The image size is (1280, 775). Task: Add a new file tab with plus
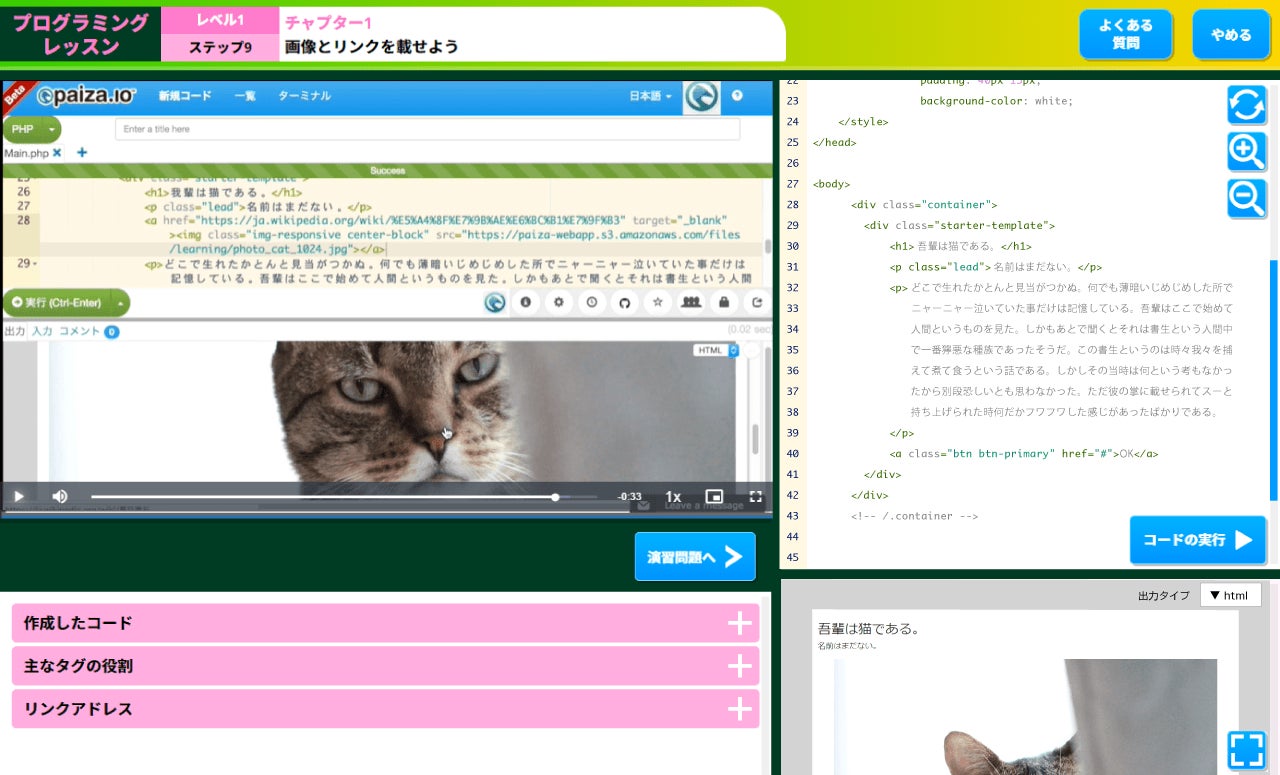tap(82, 153)
